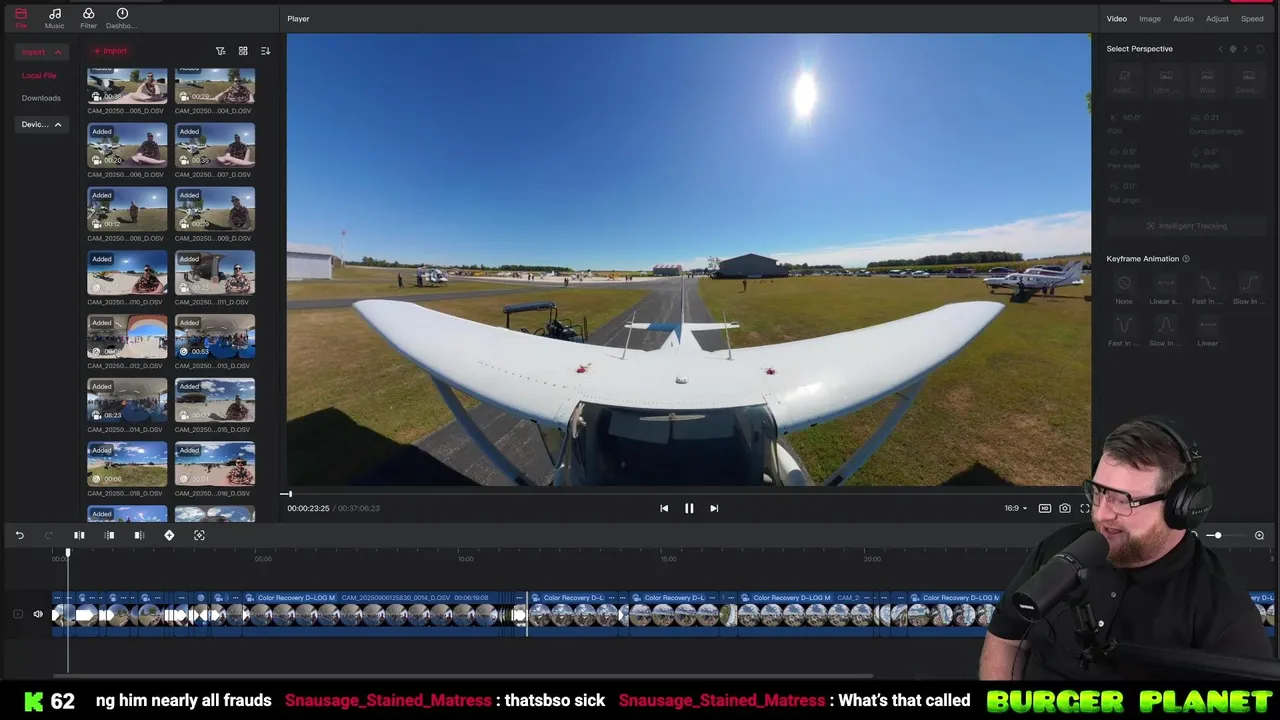The image size is (1280, 720).
Task: Switch to Audio properties tab
Action: 1183,19
